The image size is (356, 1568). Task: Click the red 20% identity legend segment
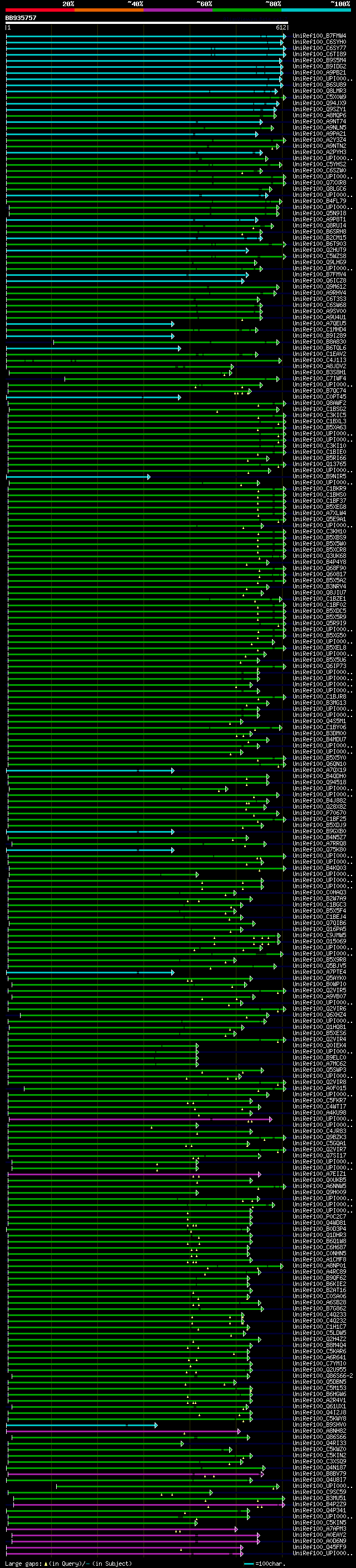[x=40, y=10]
